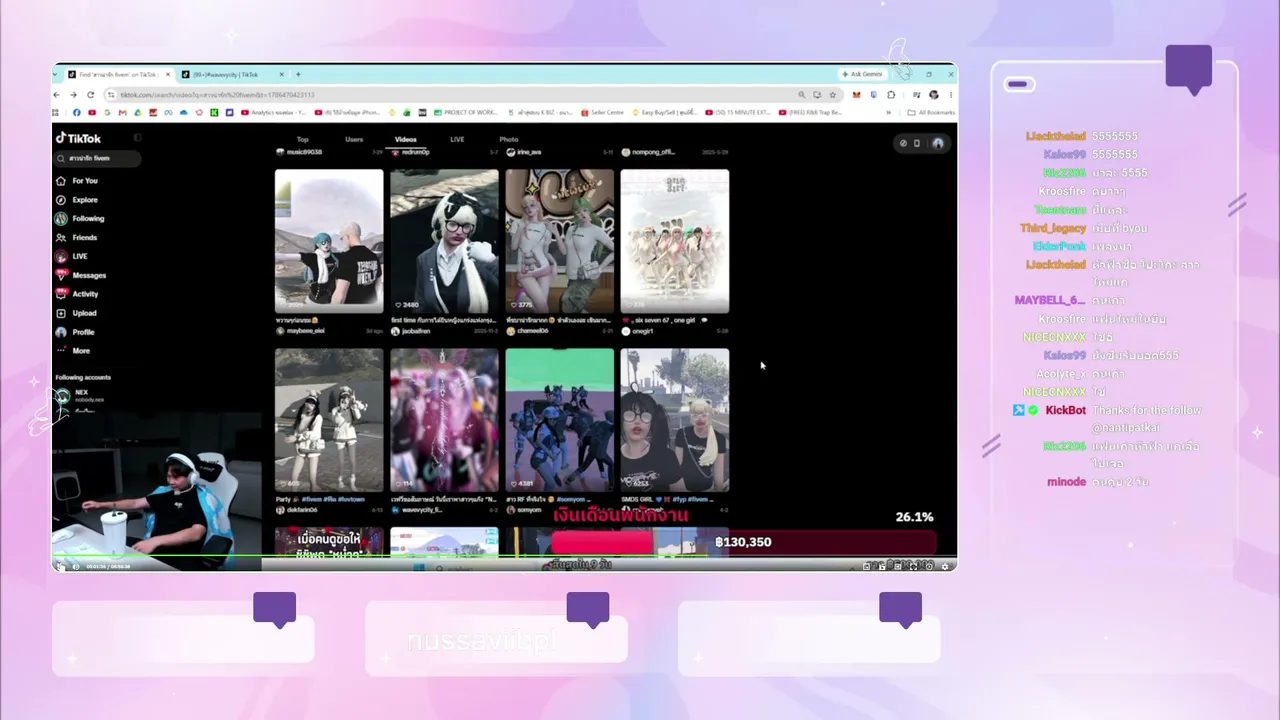Open the LIVE icon in the sidebar
The height and width of the screenshot is (720, 1280).
point(61,256)
